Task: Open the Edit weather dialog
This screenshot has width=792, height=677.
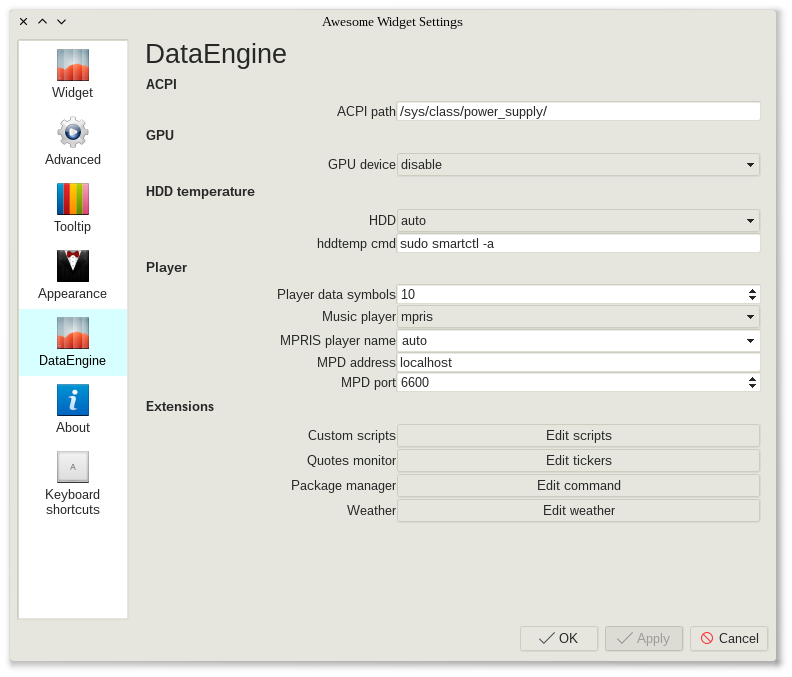Action: click(x=578, y=510)
